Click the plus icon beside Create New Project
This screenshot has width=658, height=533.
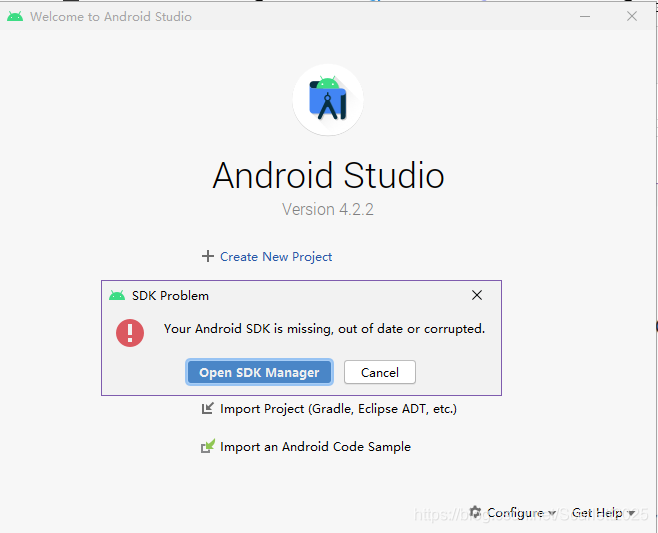[x=208, y=256]
